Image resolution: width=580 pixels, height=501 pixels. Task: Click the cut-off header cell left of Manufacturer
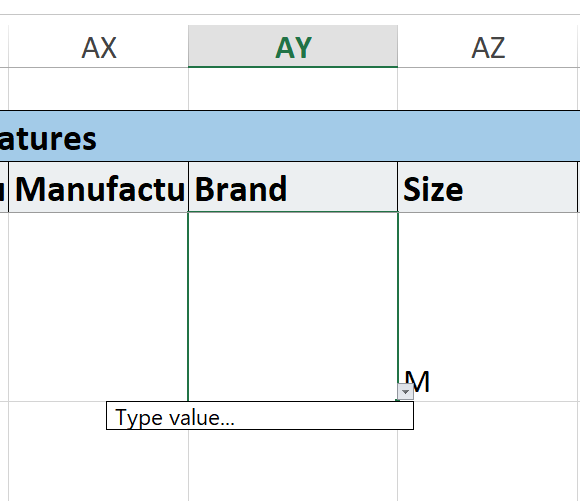coord(4,187)
